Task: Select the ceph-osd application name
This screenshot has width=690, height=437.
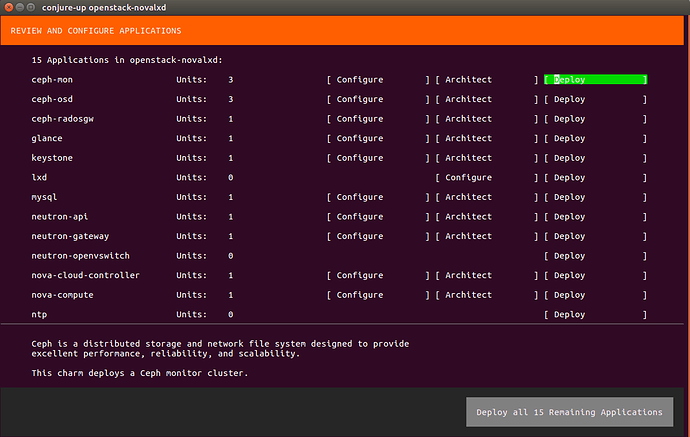Action: click(52, 99)
